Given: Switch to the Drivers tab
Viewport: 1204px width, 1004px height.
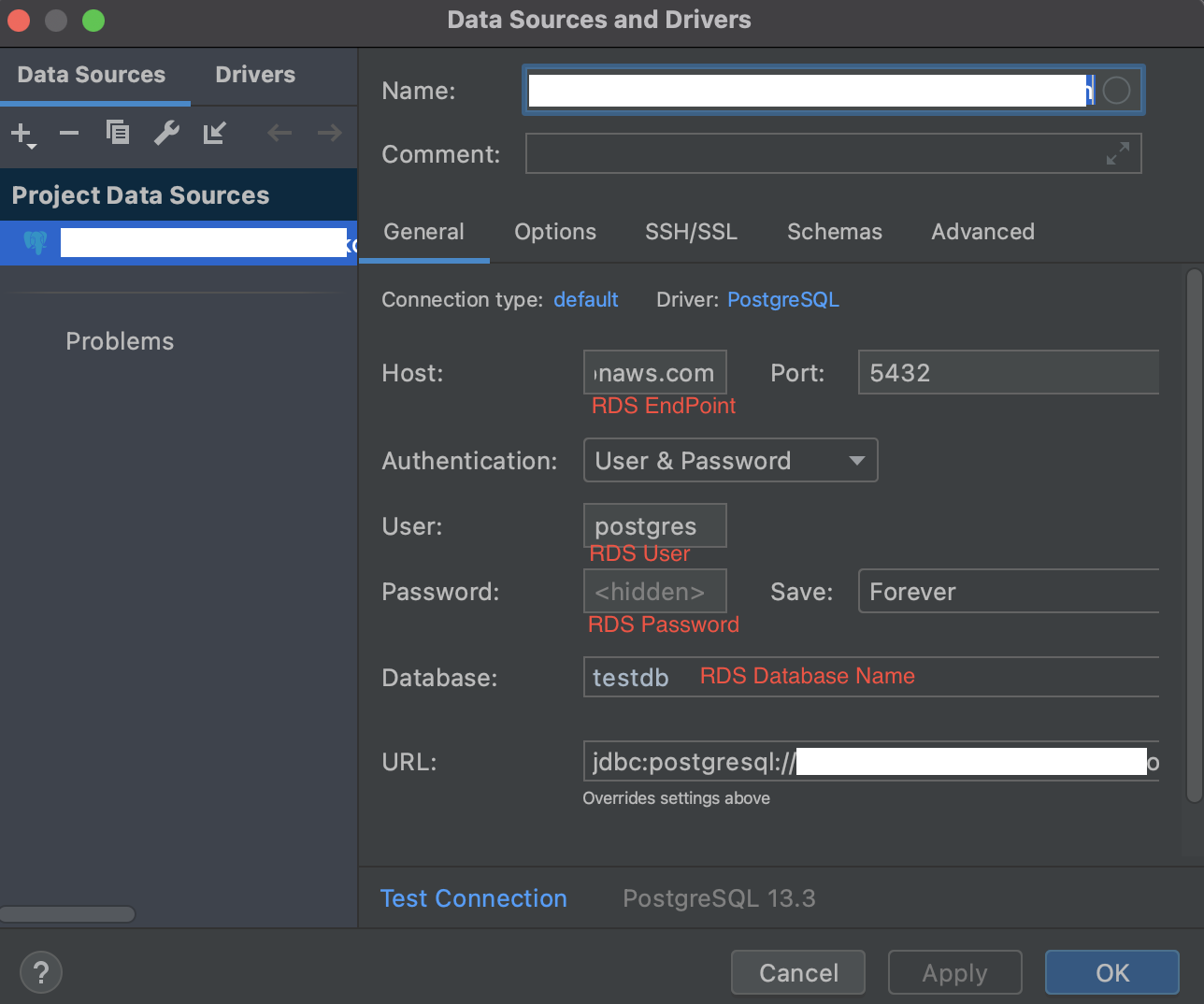Looking at the screenshot, I should pos(255,75).
